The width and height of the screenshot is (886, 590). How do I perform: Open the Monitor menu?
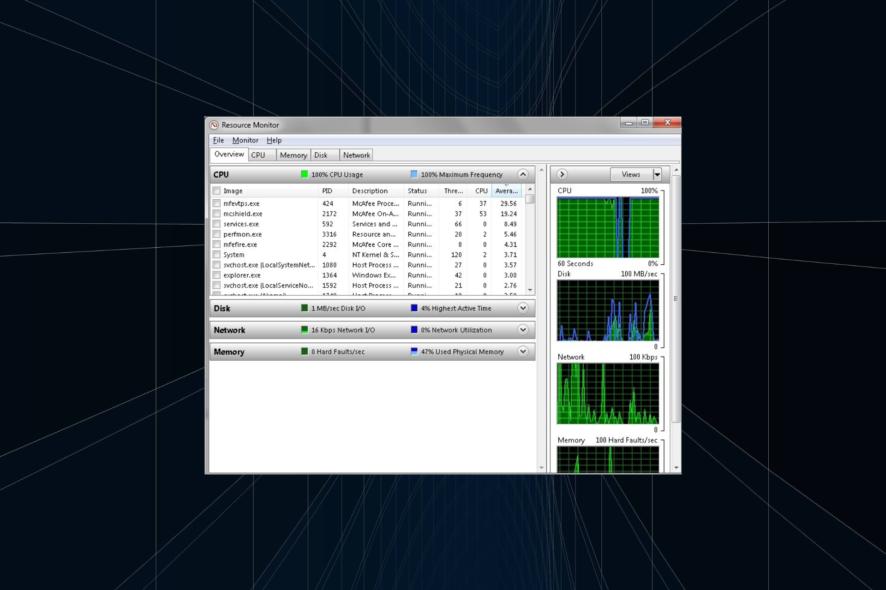pos(245,140)
